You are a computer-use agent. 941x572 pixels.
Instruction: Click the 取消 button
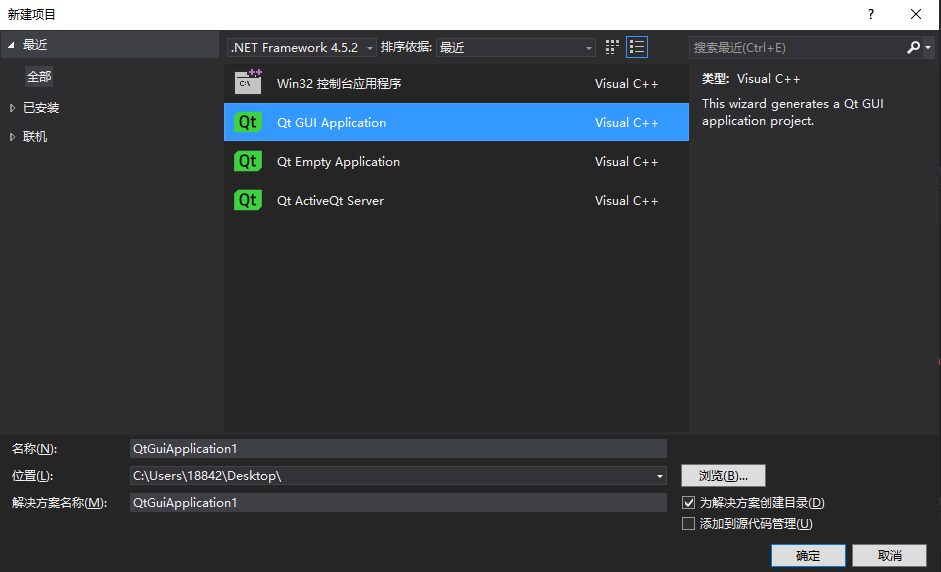tap(889, 556)
